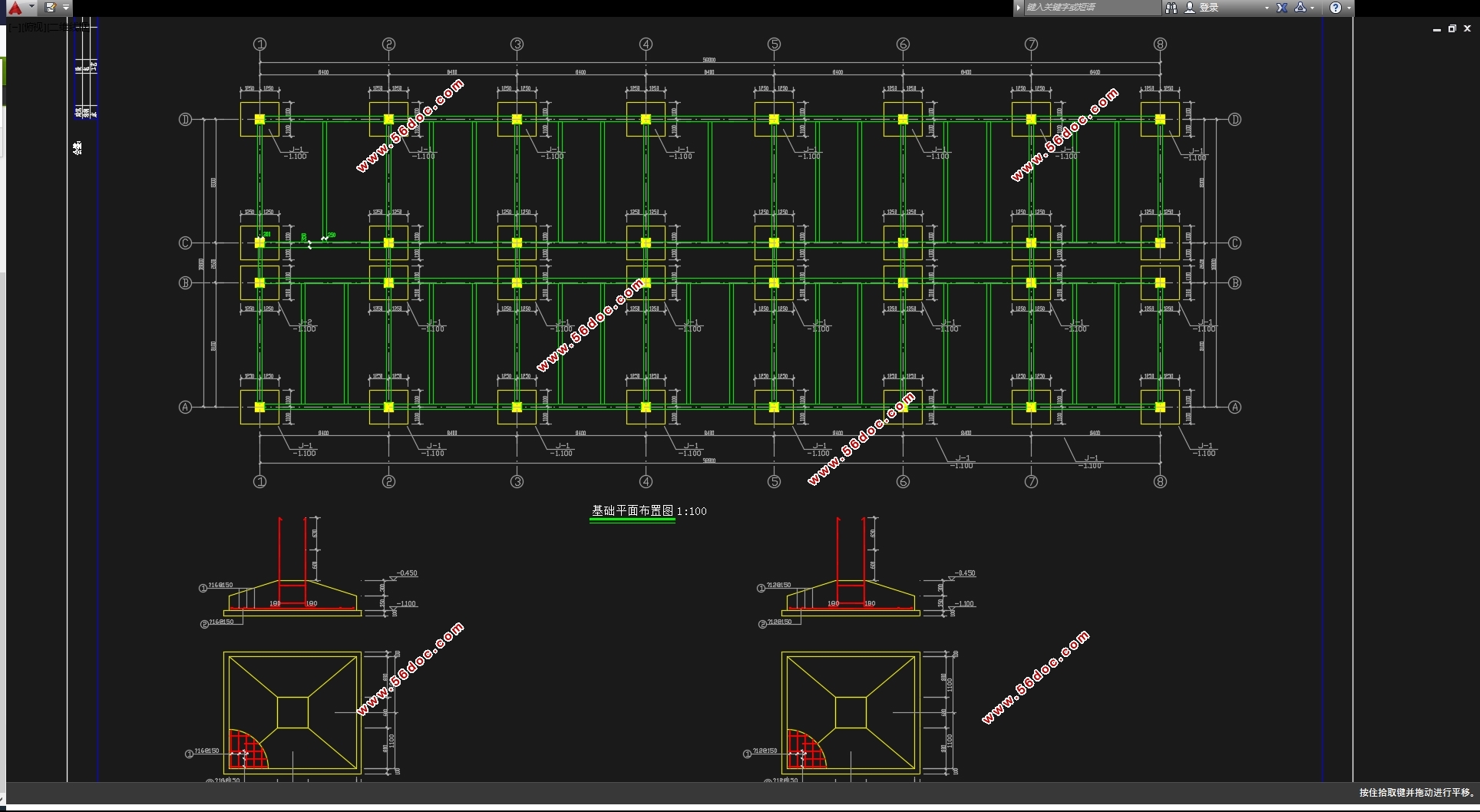Screen dimensions: 1480x812
Task: Click the binoculars search icon
Action: (x=1171, y=8)
